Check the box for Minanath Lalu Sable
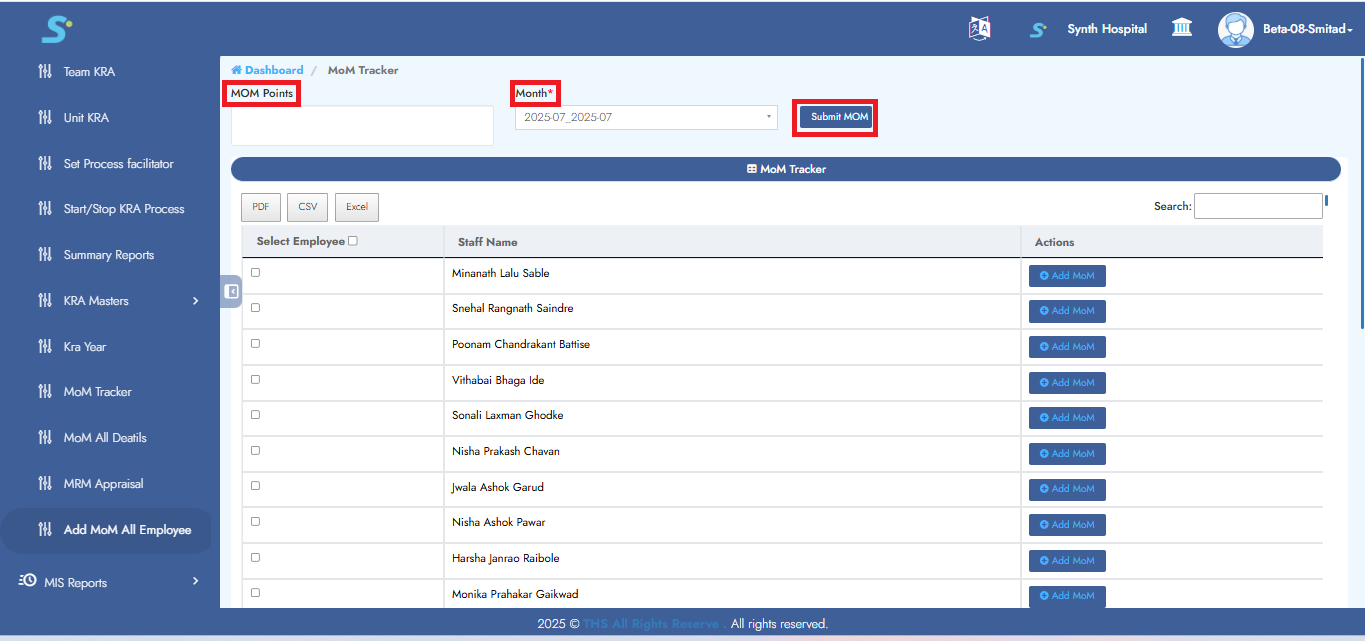This screenshot has height=641, width=1365. 255,272
